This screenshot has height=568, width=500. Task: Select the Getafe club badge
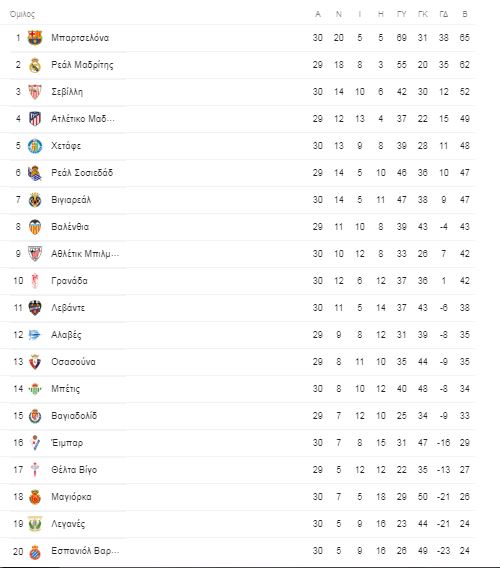coord(35,146)
